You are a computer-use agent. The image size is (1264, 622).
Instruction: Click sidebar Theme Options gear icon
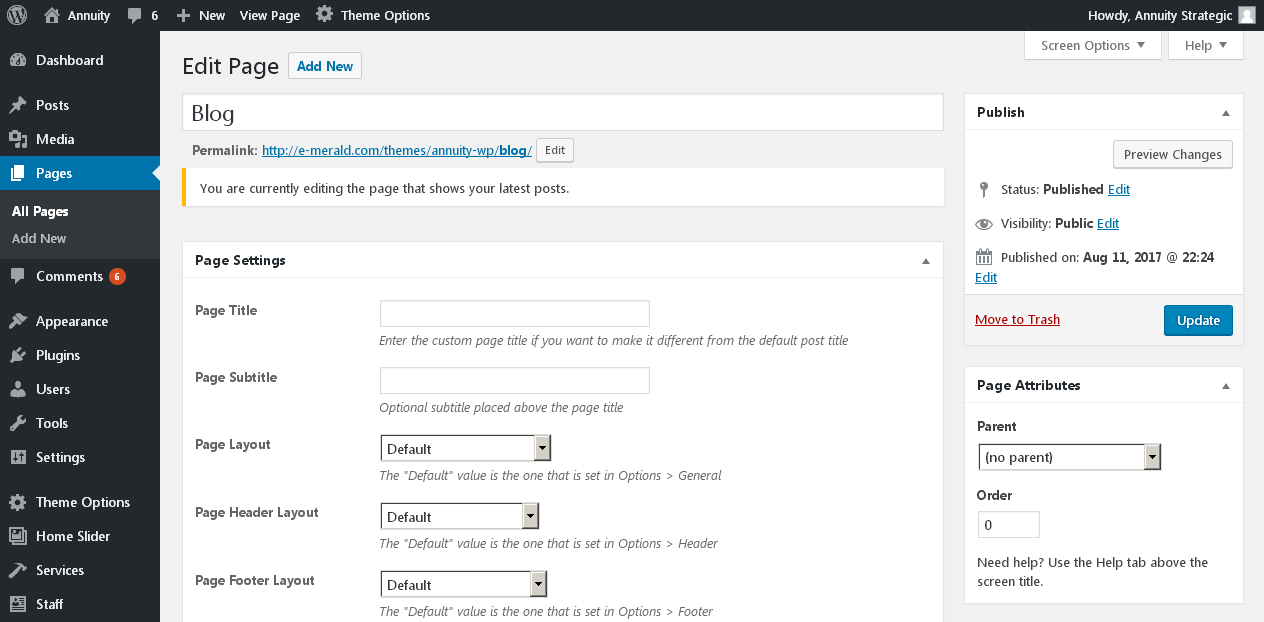[18, 502]
